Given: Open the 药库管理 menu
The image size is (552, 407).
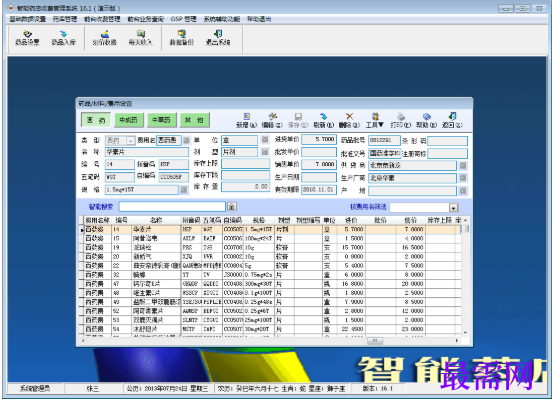Looking at the screenshot, I should [65, 19].
